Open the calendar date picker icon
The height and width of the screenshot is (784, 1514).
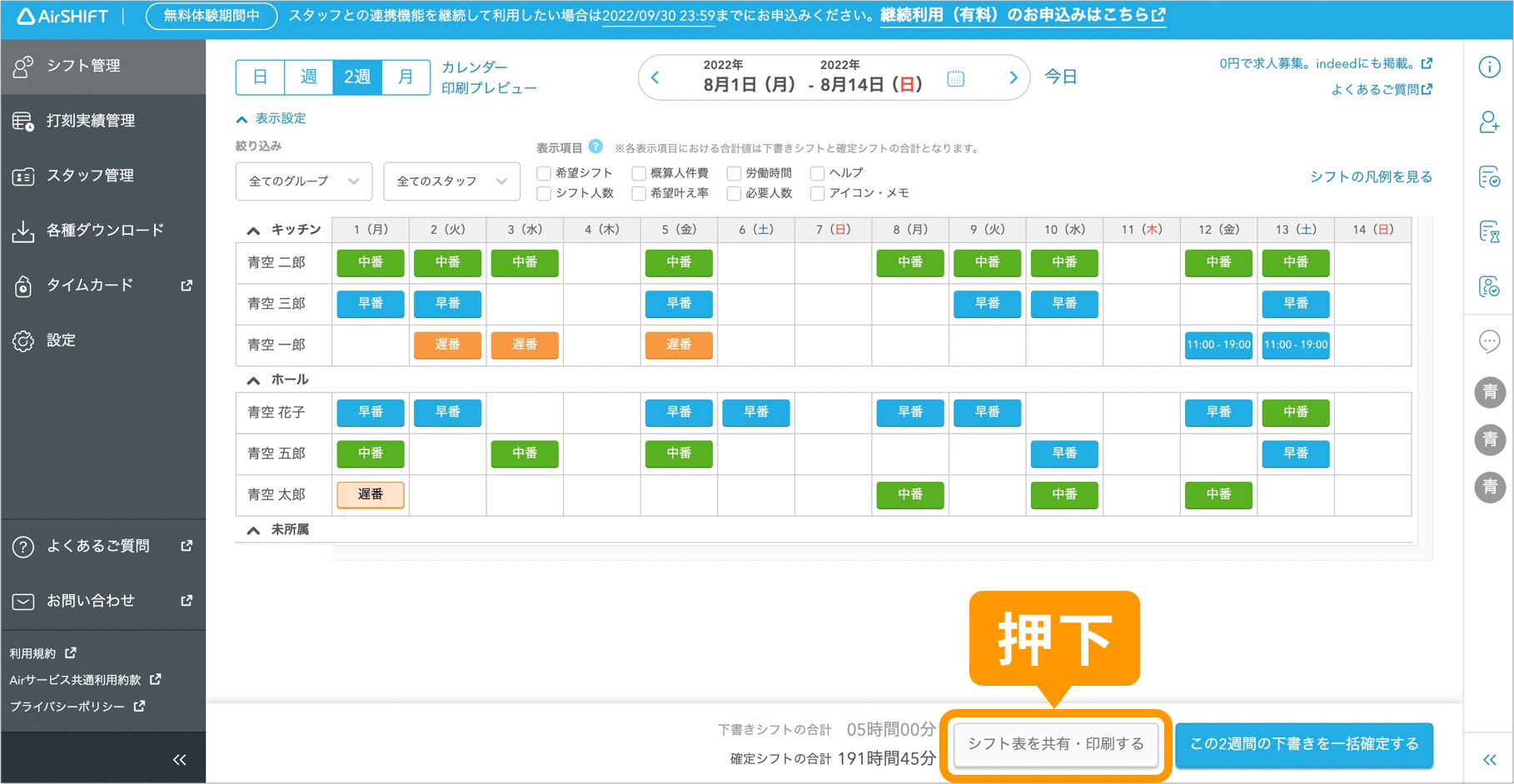coord(955,77)
